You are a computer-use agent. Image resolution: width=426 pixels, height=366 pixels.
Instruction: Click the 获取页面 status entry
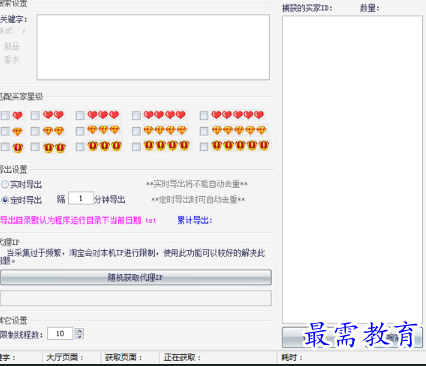(124, 357)
